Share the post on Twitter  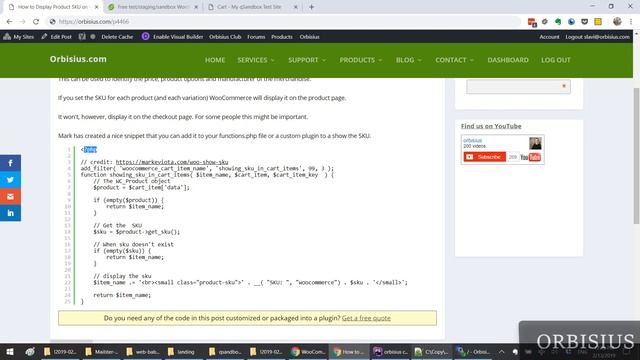pyautogui.click(x=10, y=180)
